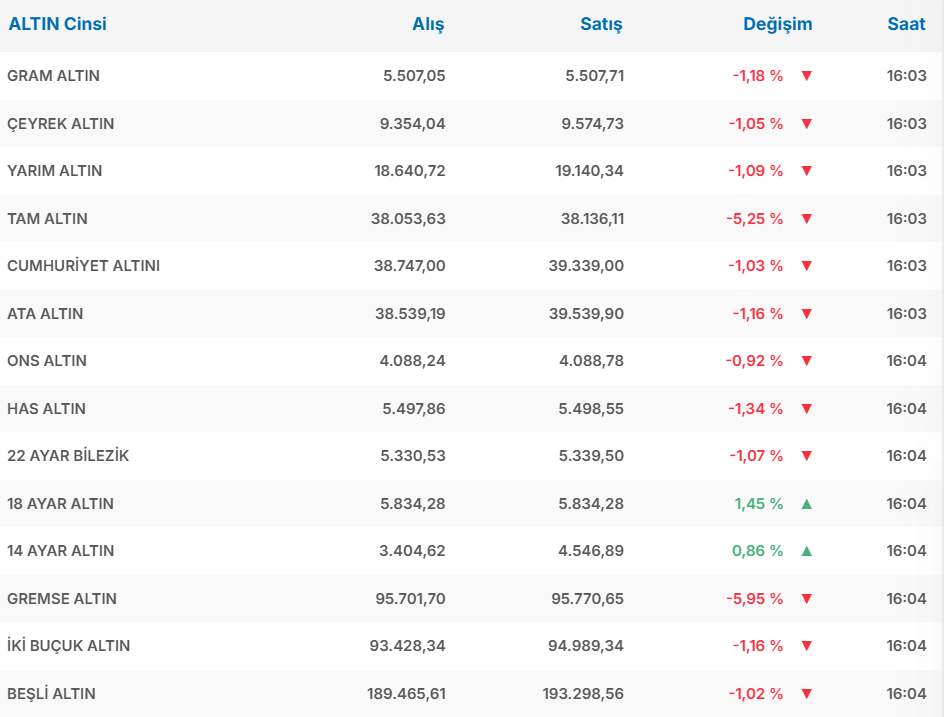Select the 22 AYAR BİLEZİK entry
The width and height of the screenshot is (944, 717).
click(68, 456)
